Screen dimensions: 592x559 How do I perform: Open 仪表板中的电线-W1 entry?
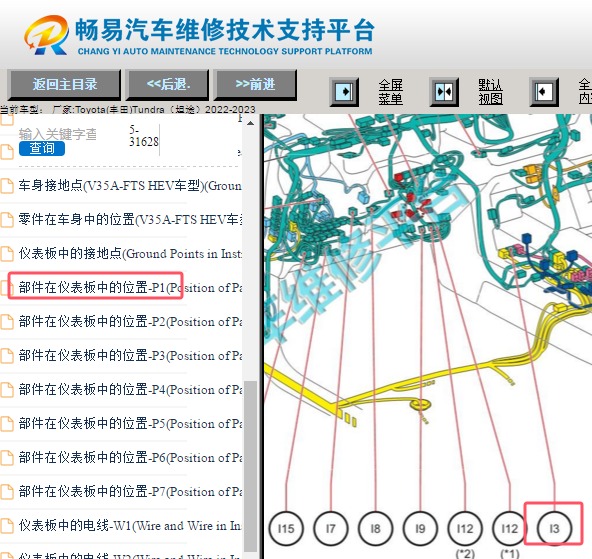[130, 525]
